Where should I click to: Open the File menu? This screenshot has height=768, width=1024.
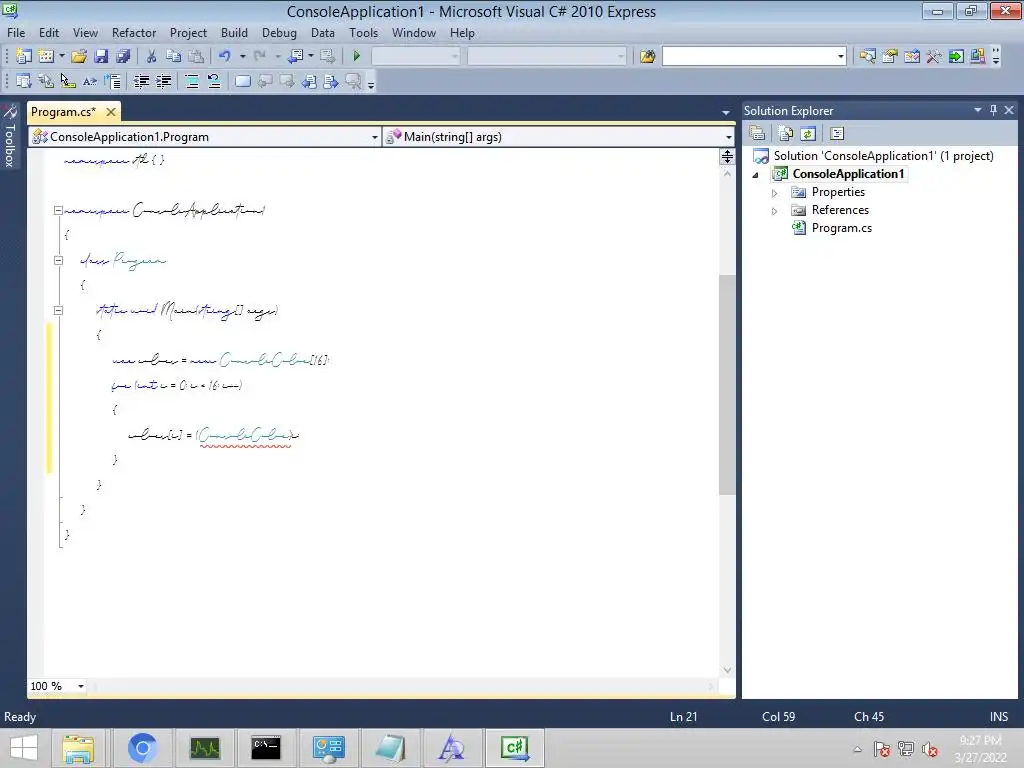coord(16,33)
